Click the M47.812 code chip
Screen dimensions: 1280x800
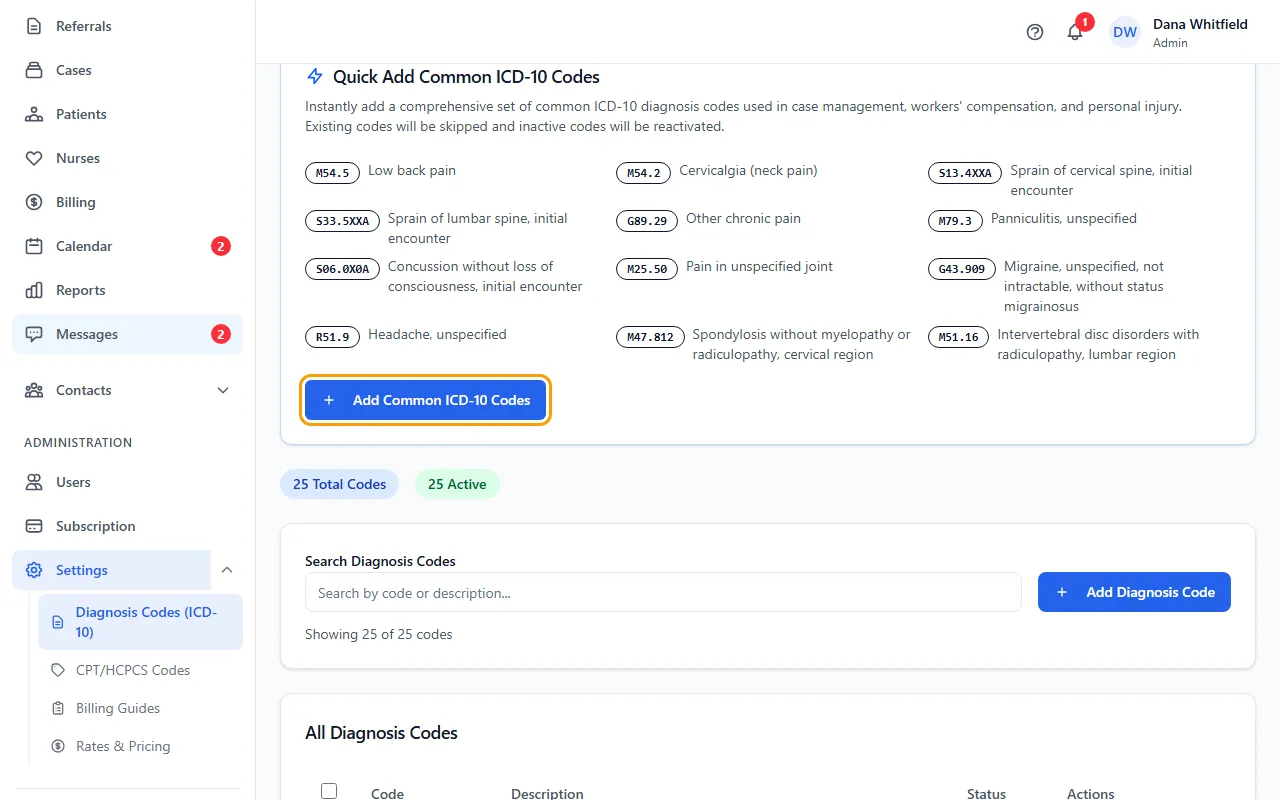click(x=650, y=337)
